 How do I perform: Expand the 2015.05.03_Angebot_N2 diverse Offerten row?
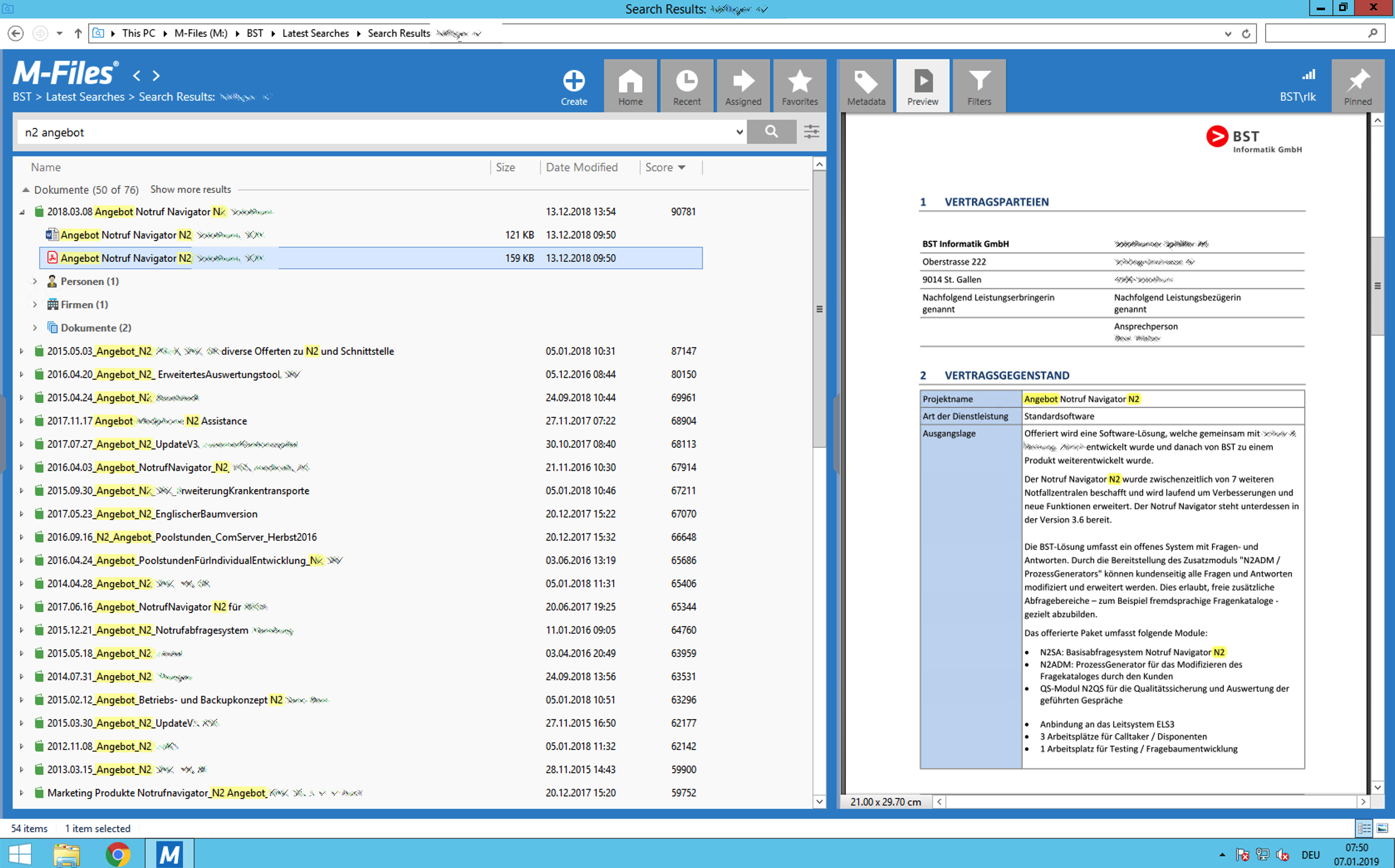(x=21, y=351)
